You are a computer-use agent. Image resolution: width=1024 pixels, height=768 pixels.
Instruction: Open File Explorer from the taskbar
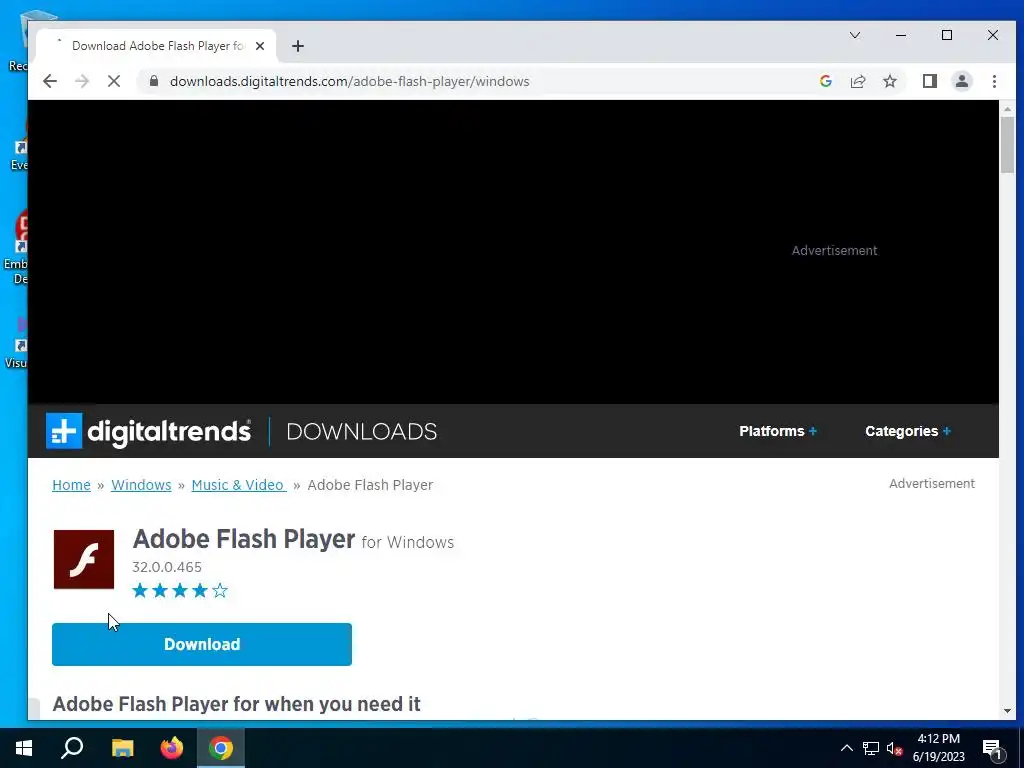[x=122, y=748]
